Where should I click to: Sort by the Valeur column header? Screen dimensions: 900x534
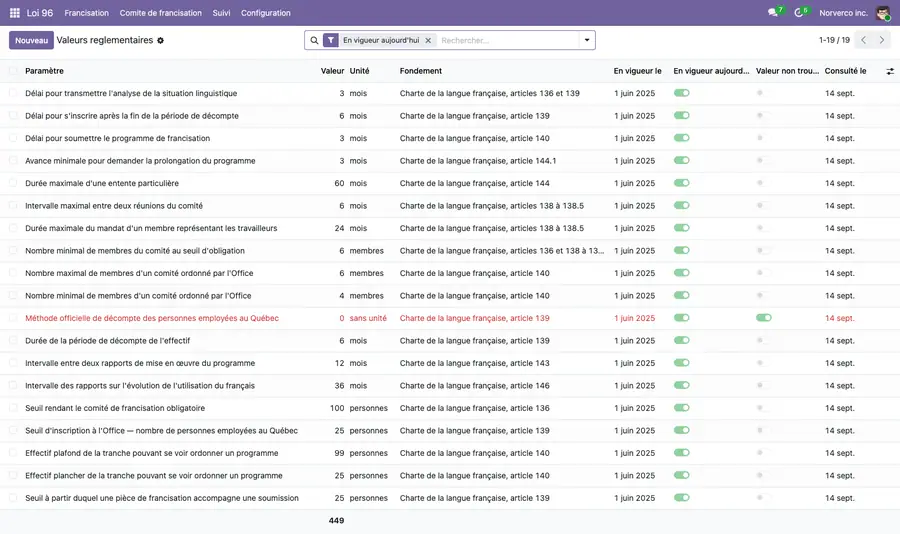pos(332,71)
